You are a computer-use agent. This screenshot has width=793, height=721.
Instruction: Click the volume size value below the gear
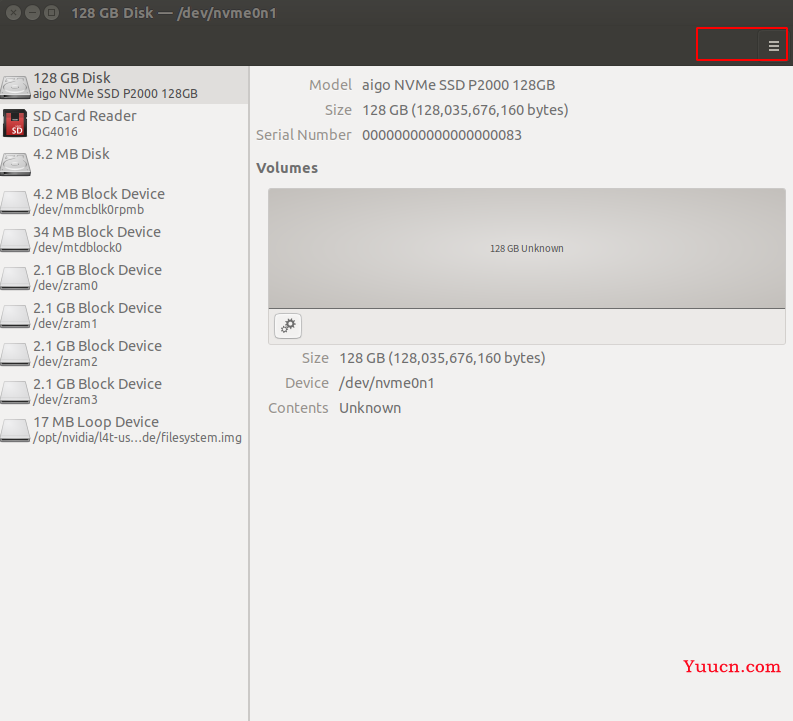[x=442, y=358]
